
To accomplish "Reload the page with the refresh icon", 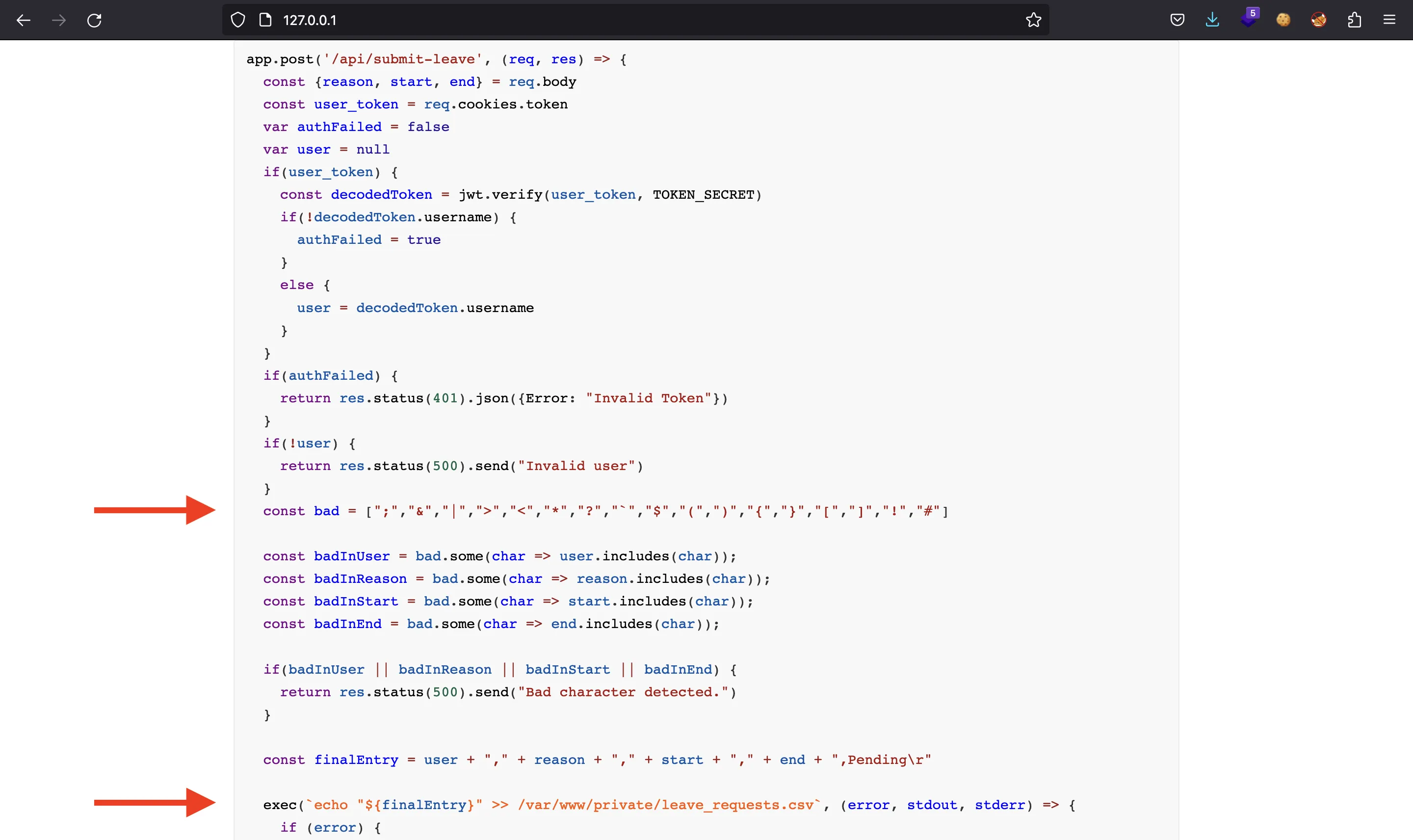I will 95,21.
